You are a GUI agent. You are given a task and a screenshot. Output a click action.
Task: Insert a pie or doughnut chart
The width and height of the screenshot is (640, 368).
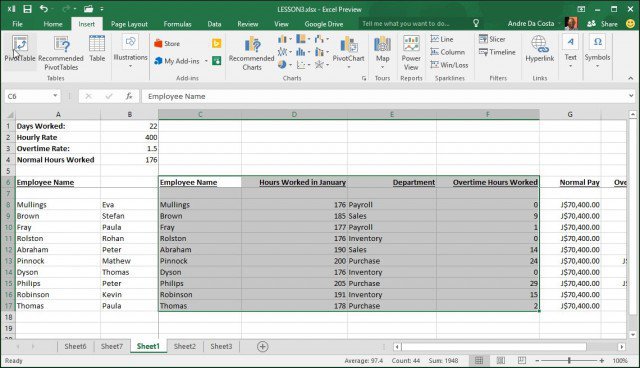284,64
